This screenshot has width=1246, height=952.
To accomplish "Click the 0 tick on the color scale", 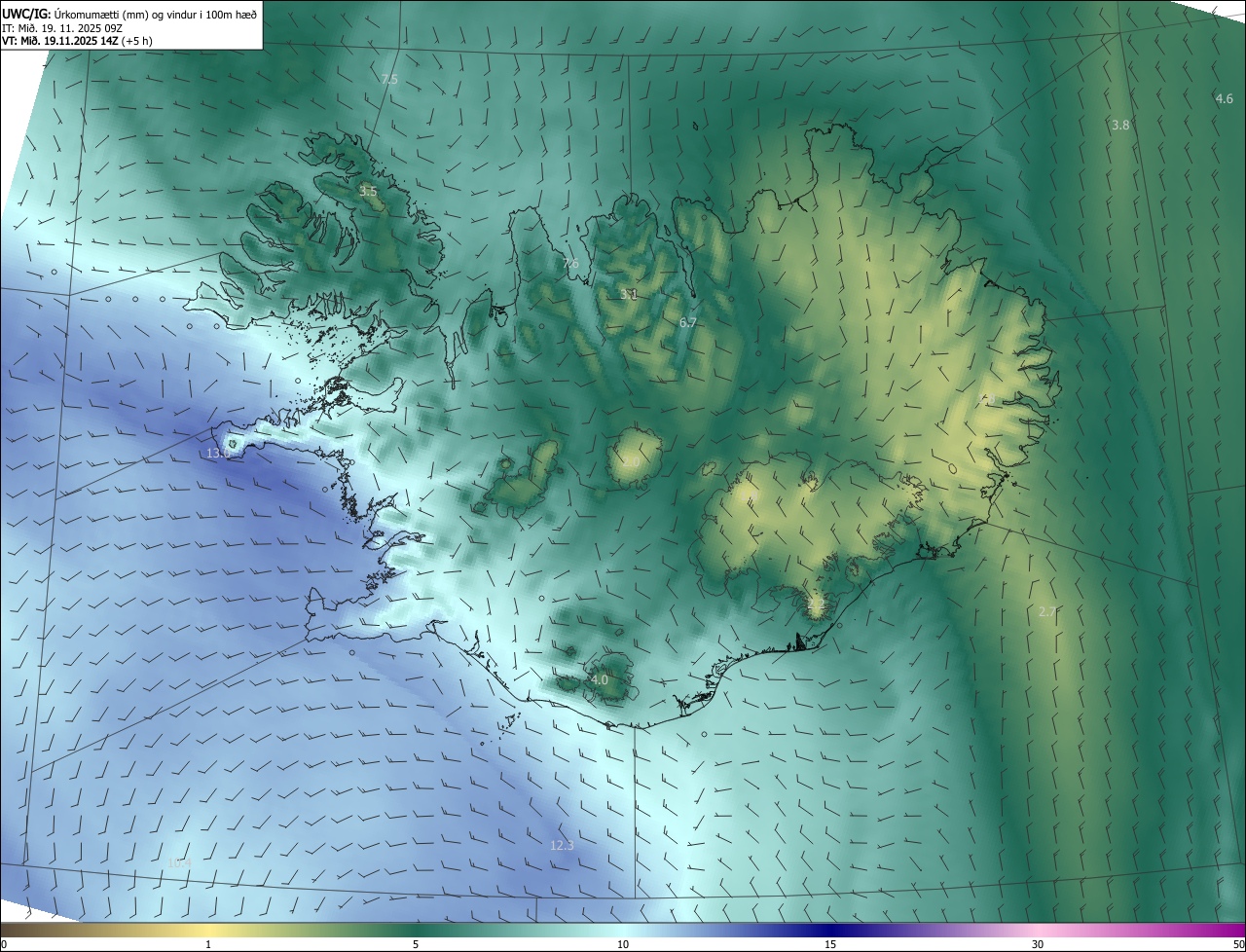I will [x=4, y=944].
